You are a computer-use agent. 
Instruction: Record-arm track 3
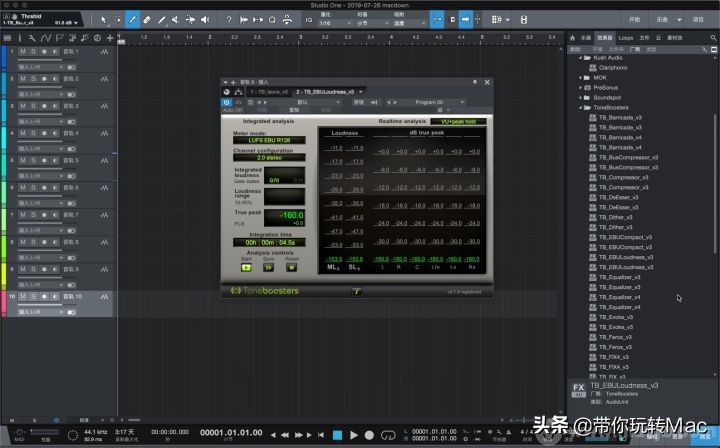coord(44,106)
